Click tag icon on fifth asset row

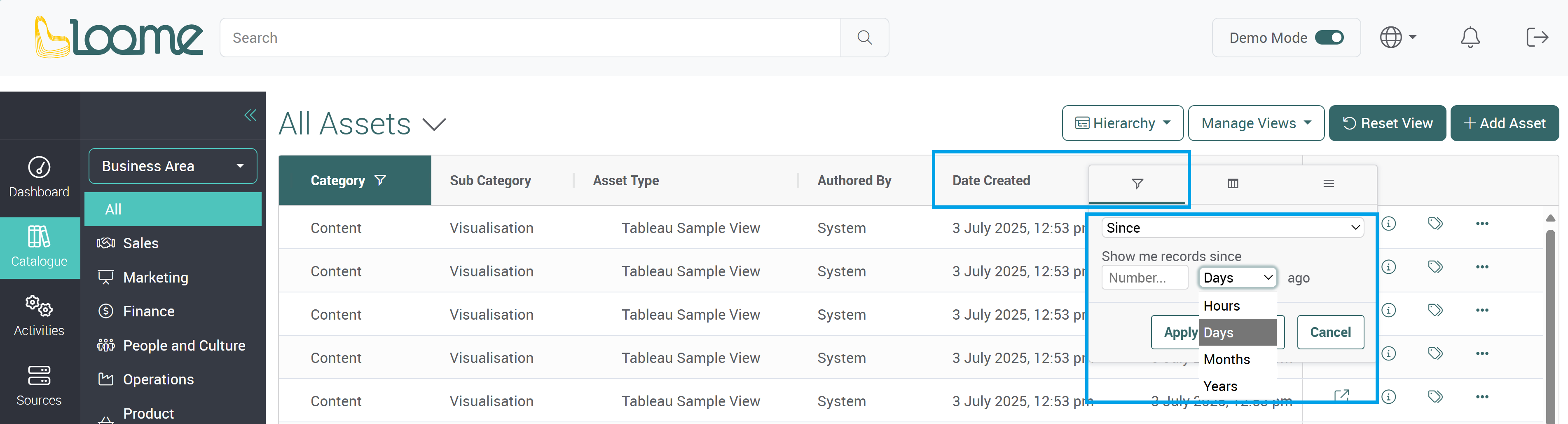coord(1435,397)
